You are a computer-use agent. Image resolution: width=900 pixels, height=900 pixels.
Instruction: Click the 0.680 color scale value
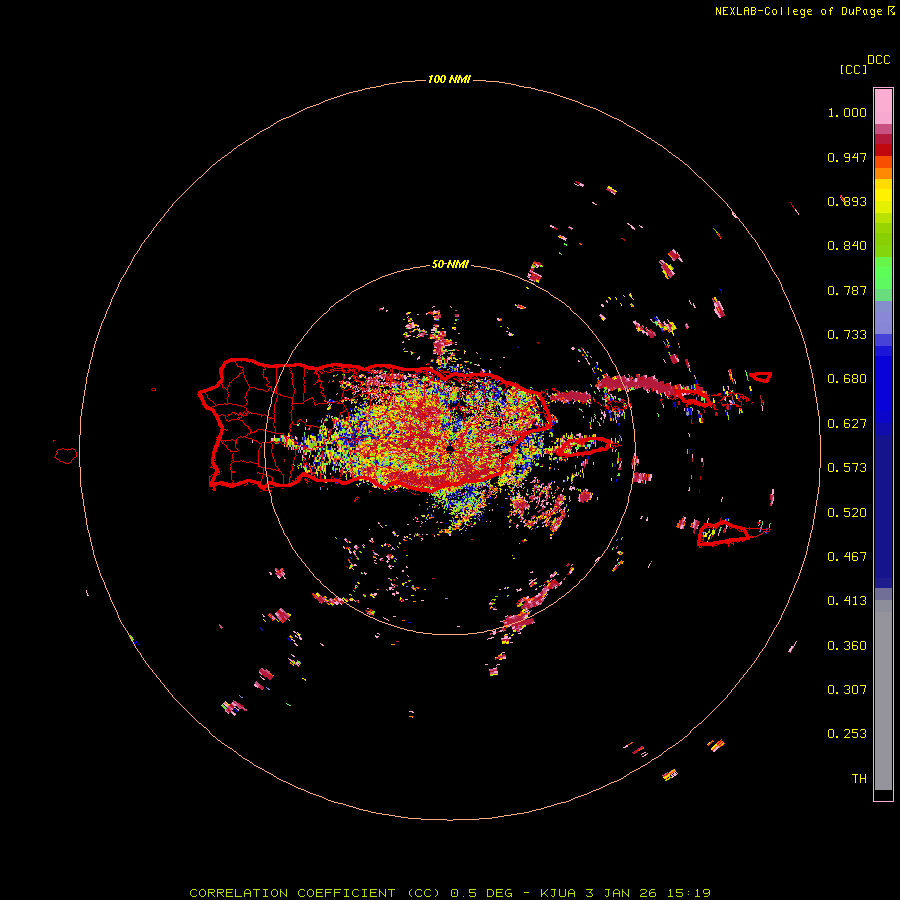pos(847,379)
